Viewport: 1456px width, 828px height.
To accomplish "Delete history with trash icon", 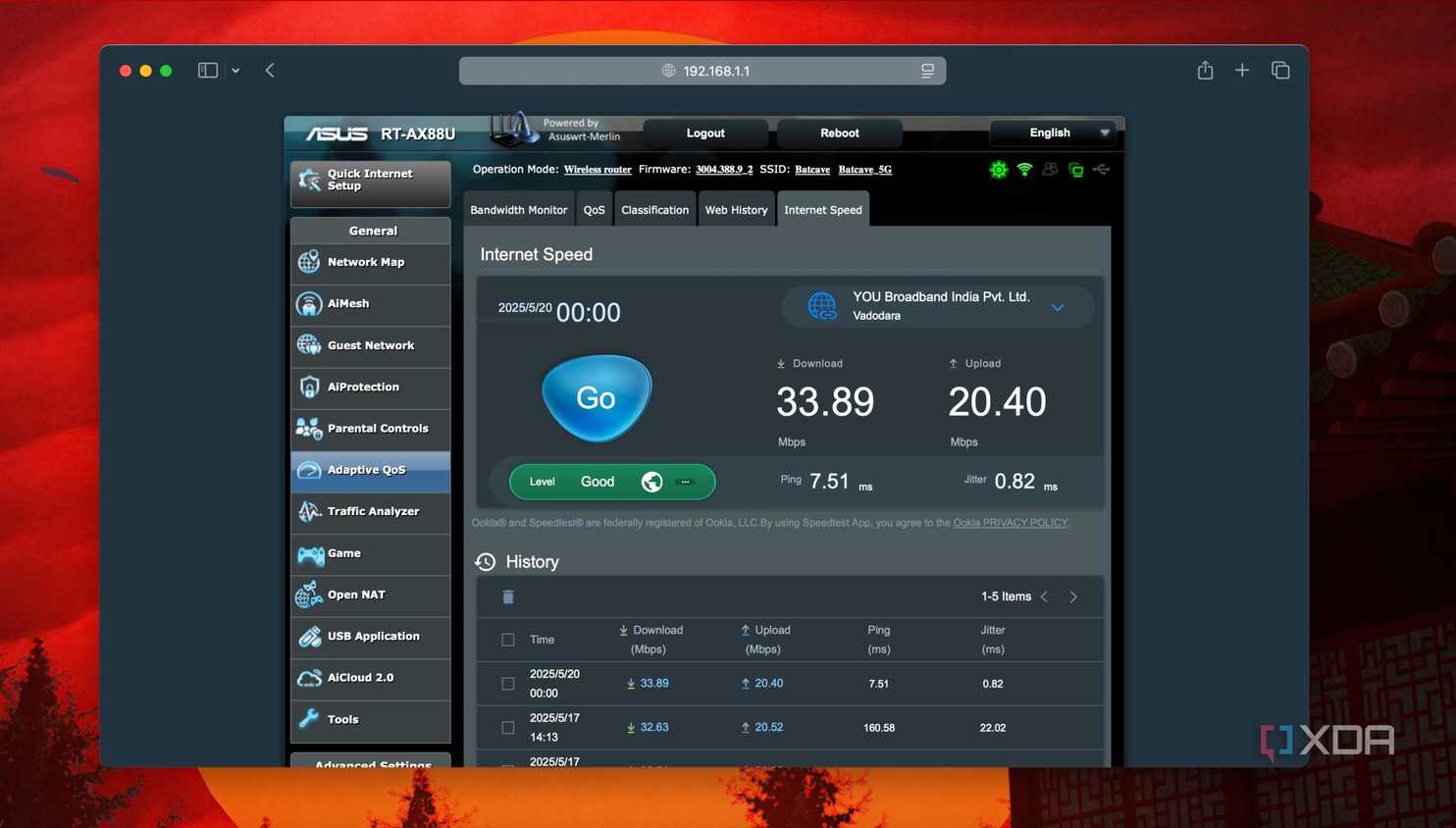I will pyautogui.click(x=508, y=596).
